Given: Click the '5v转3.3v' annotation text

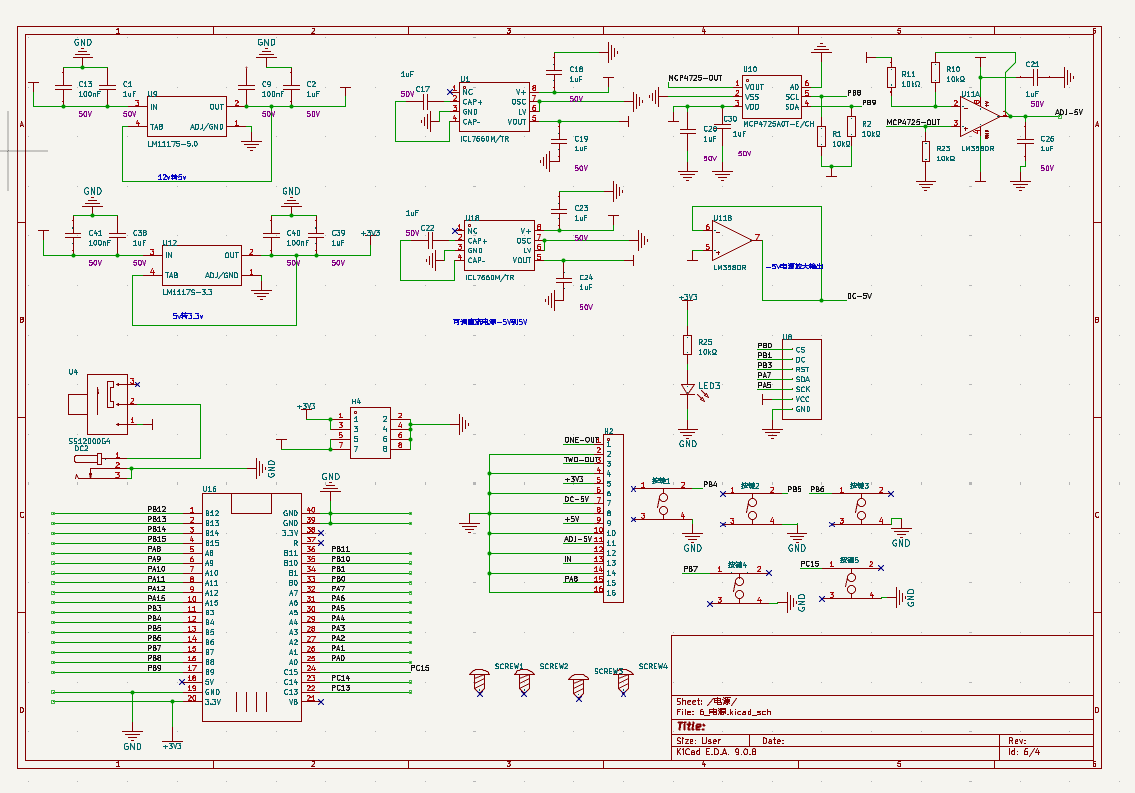Looking at the screenshot, I should [187, 316].
